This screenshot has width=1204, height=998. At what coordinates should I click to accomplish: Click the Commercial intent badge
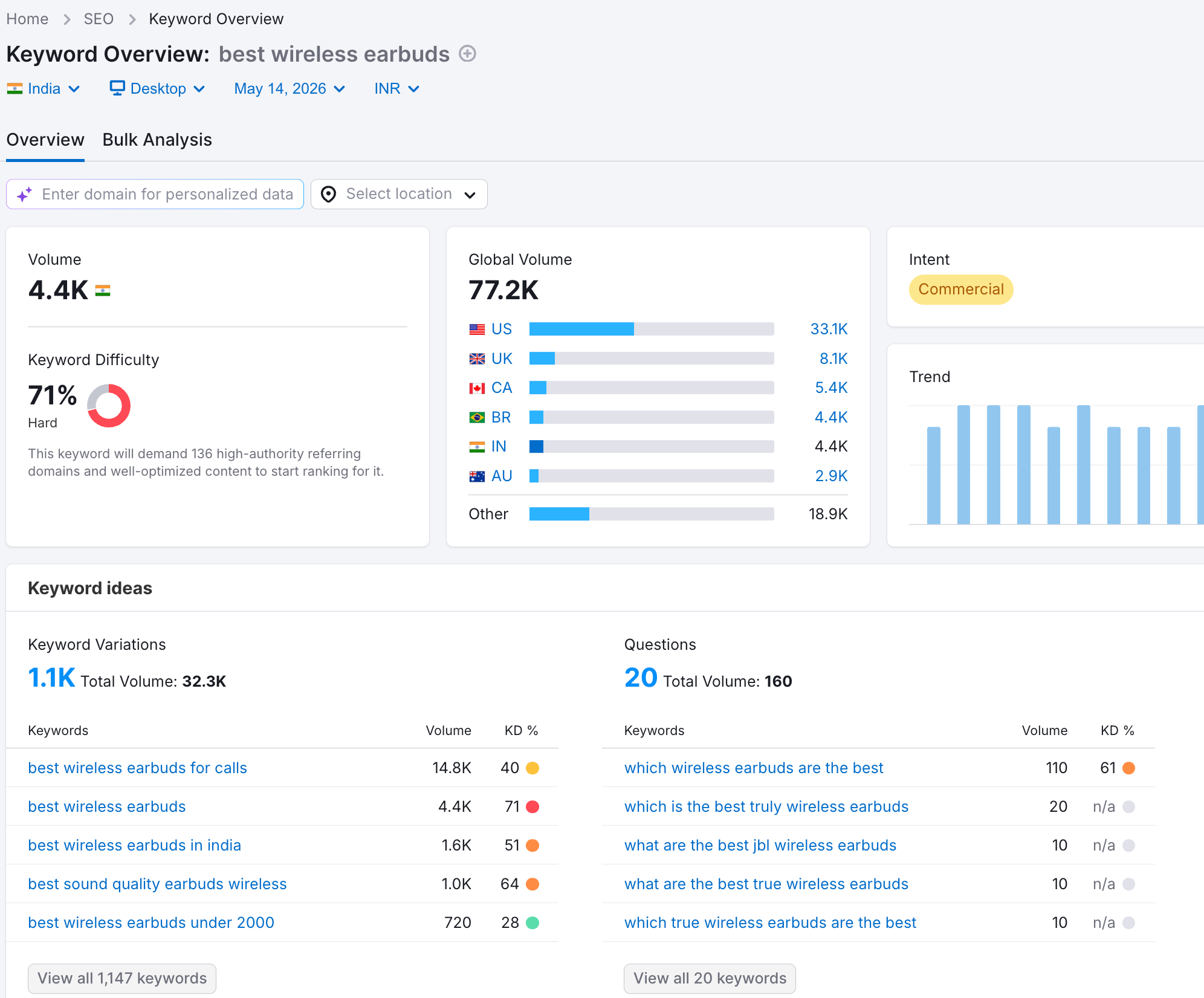click(961, 290)
